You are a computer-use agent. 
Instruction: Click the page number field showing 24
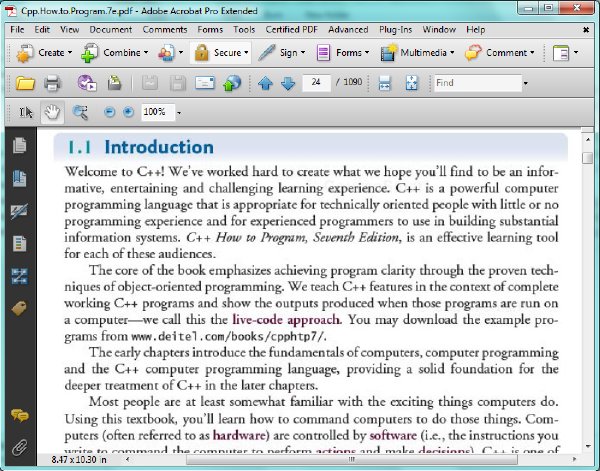[x=316, y=83]
